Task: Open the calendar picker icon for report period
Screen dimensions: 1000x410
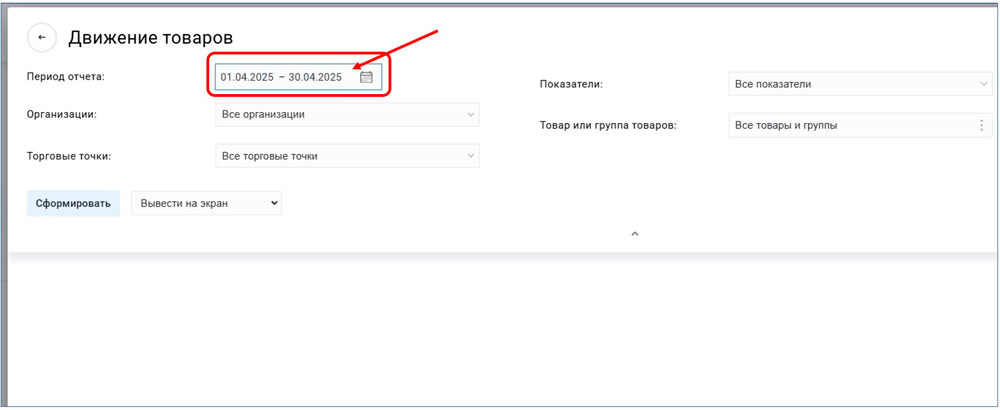Action: point(366,77)
